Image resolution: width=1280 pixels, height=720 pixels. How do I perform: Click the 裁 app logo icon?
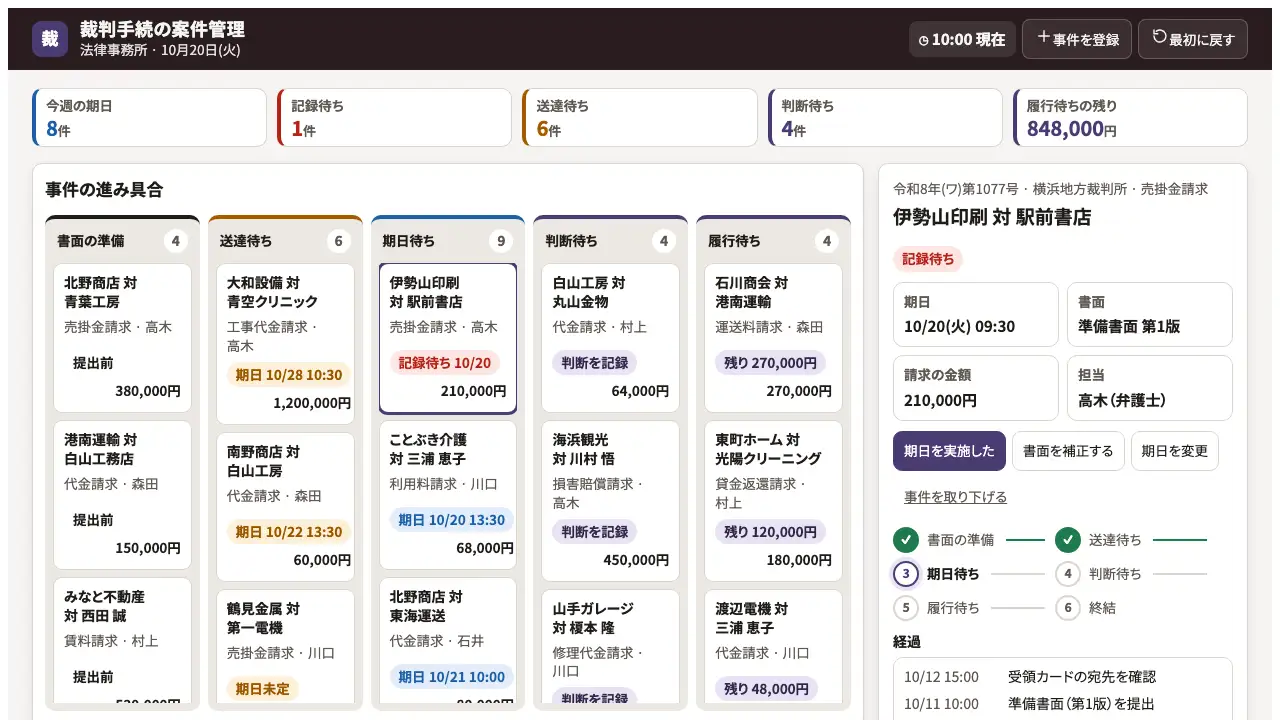point(50,39)
